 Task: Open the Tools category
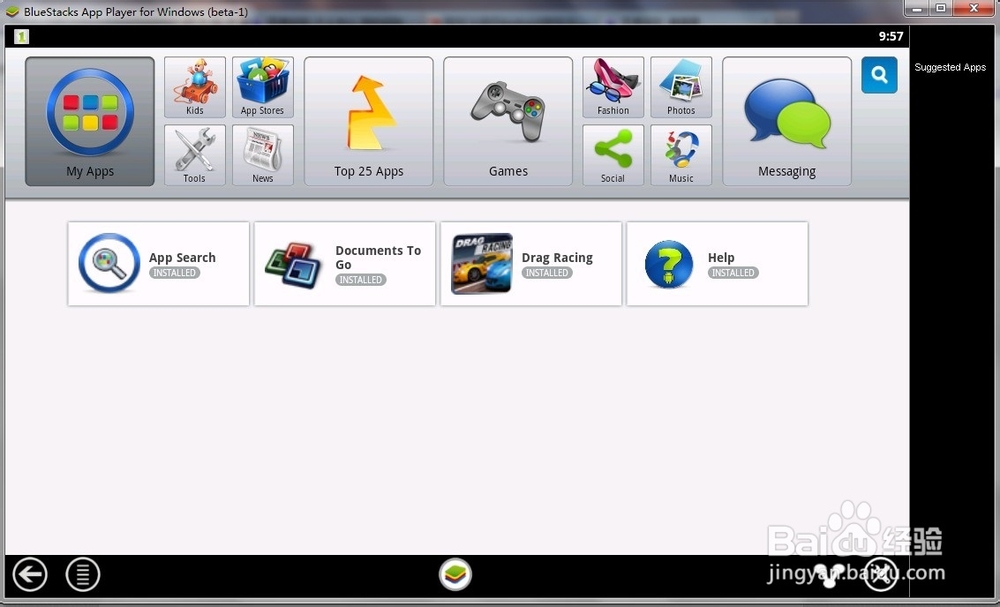[195, 155]
